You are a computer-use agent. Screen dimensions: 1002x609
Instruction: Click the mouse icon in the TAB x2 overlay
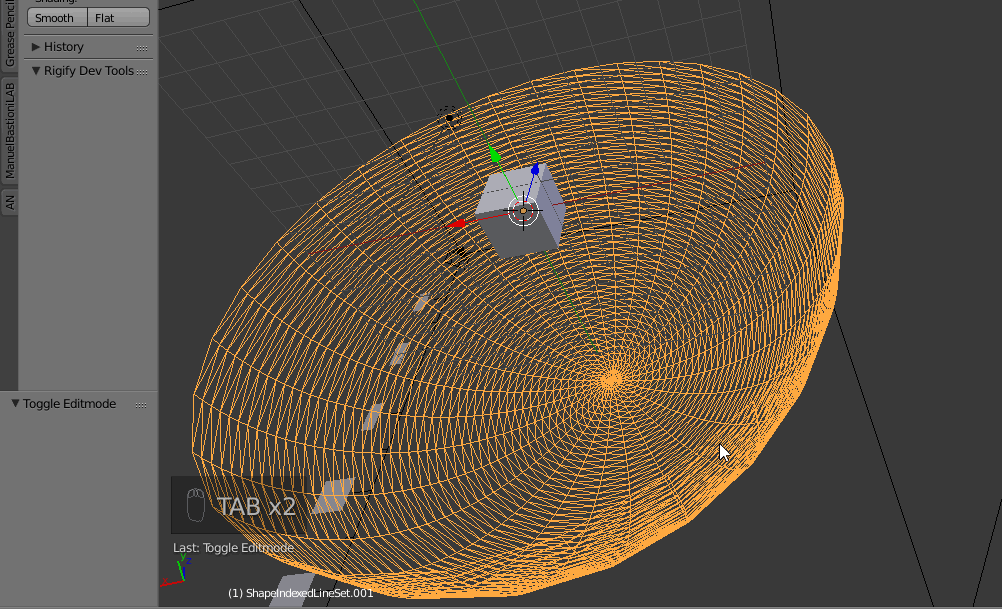coord(197,505)
